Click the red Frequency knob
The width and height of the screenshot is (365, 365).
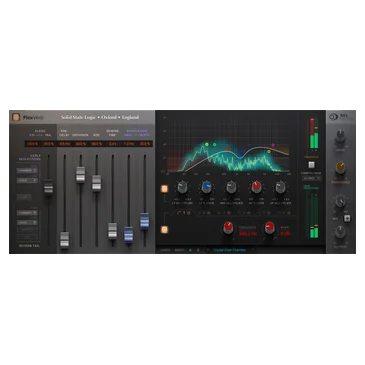[228, 228]
